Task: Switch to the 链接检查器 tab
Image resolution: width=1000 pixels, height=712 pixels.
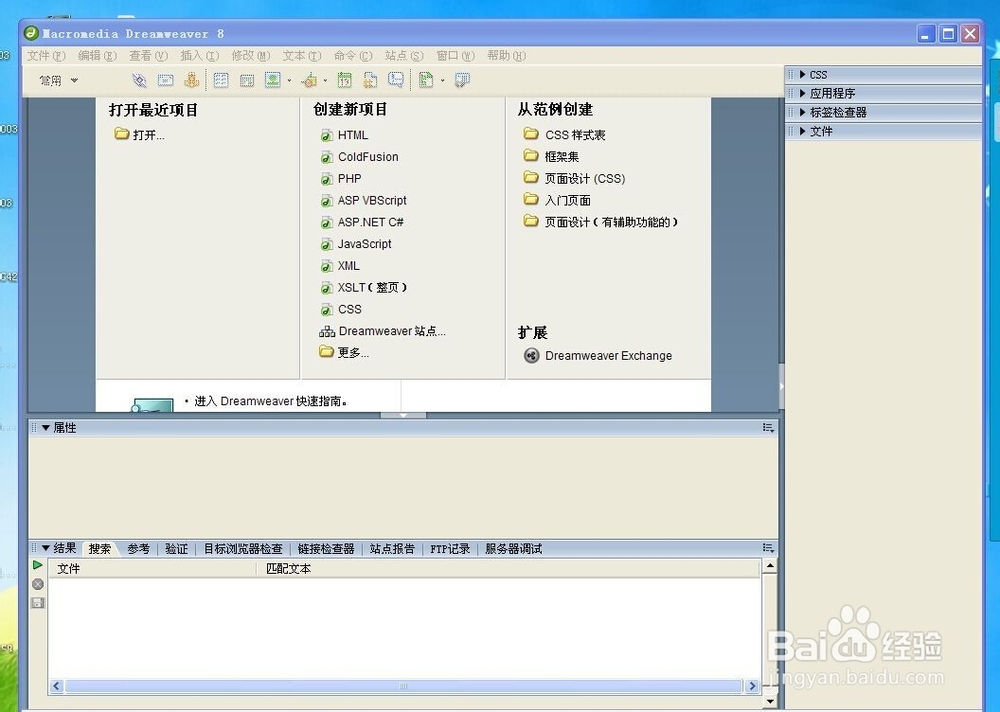Action: click(x=326, y=549)
